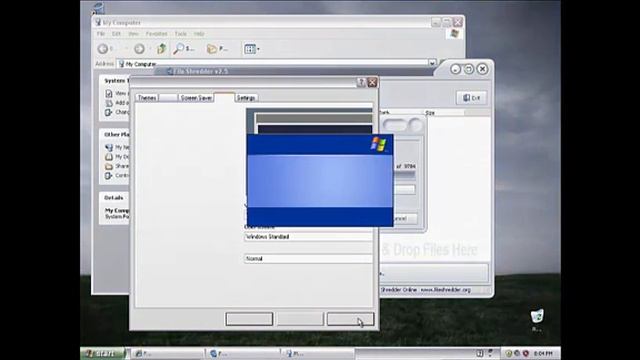Open the filershredder.org link in status bar
The image size is (640, 360).
click(x=445, y=290)
